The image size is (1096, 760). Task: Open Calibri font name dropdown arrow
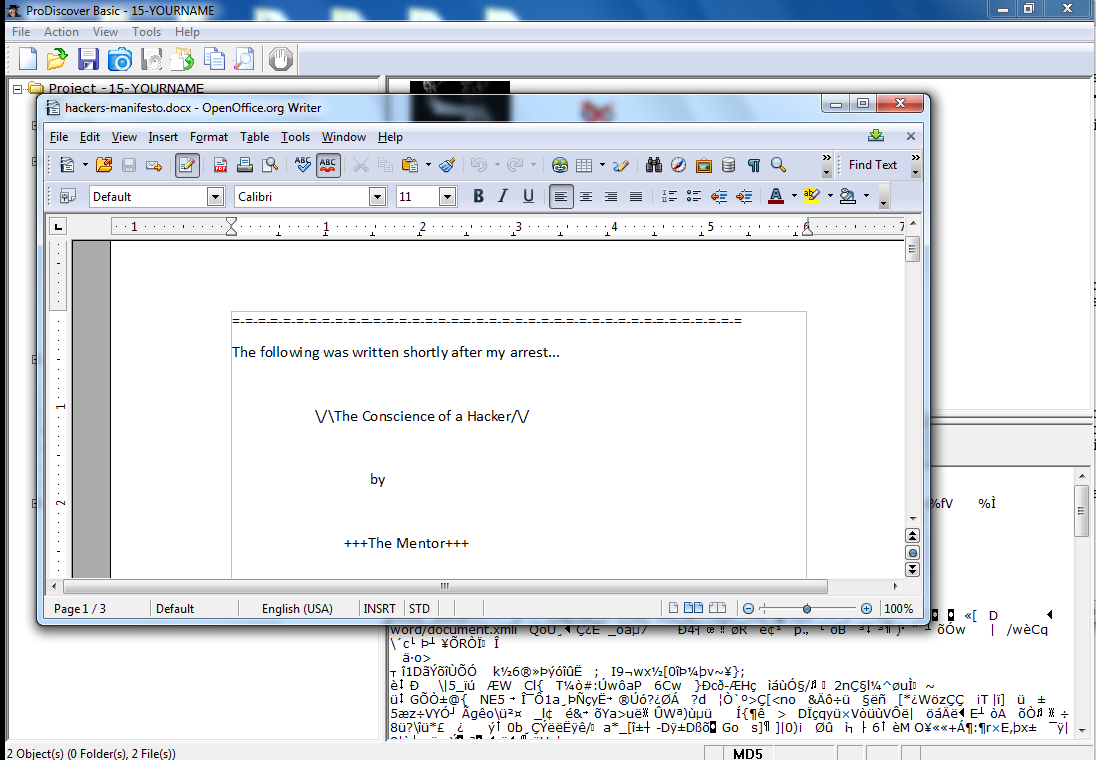(377, 196)
